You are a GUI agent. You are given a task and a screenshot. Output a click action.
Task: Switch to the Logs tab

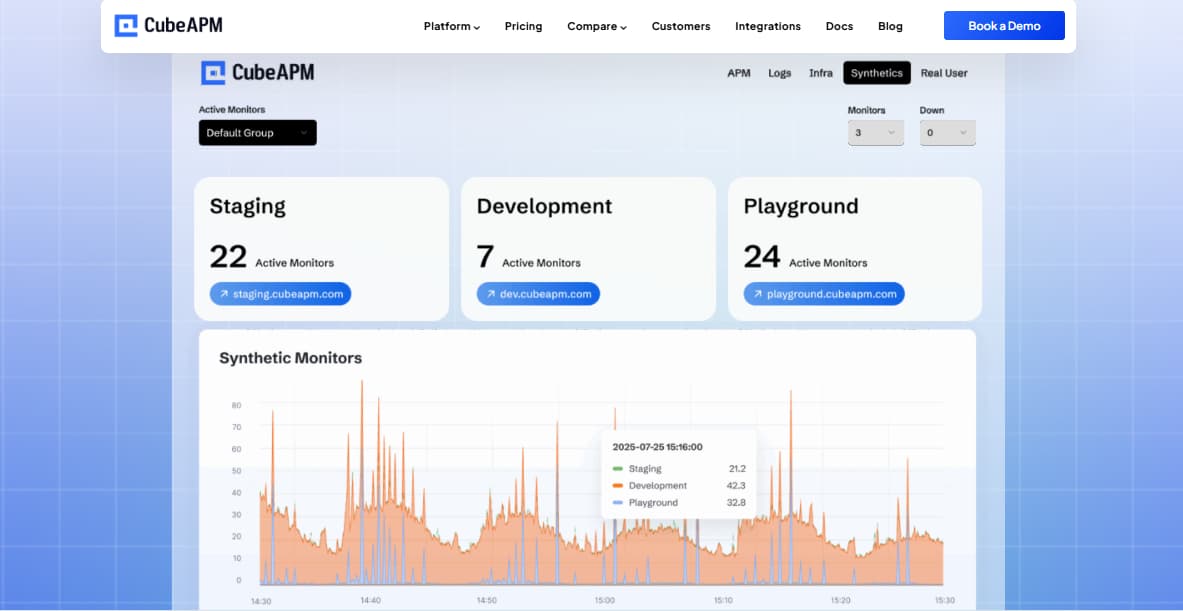(779, 72)
